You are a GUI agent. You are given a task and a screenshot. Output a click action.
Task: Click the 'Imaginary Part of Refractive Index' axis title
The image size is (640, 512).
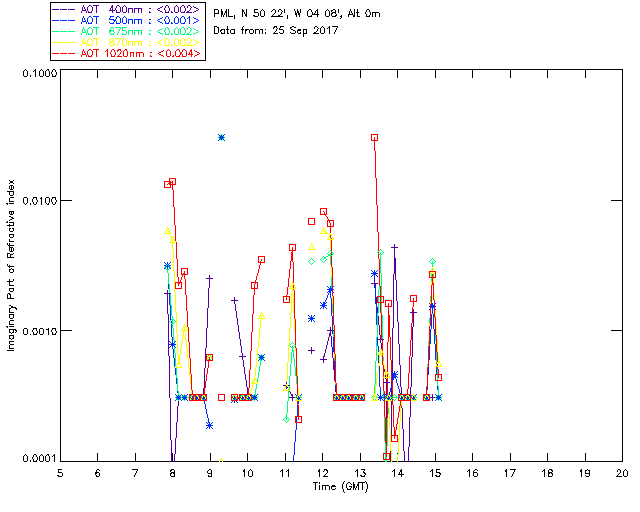13,266
